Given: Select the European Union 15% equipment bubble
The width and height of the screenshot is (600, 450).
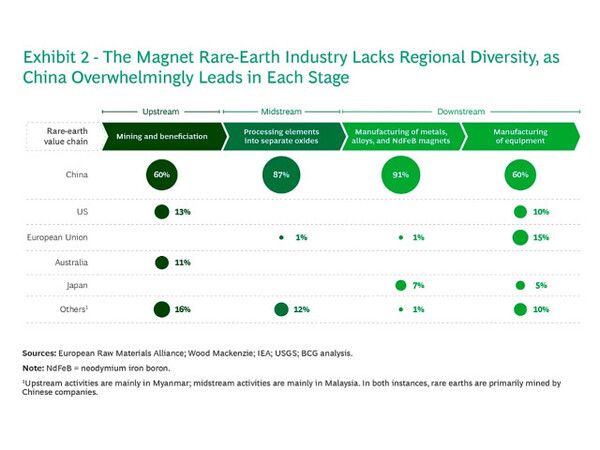Looking at the screenshot, I should (x=519, y=237).
